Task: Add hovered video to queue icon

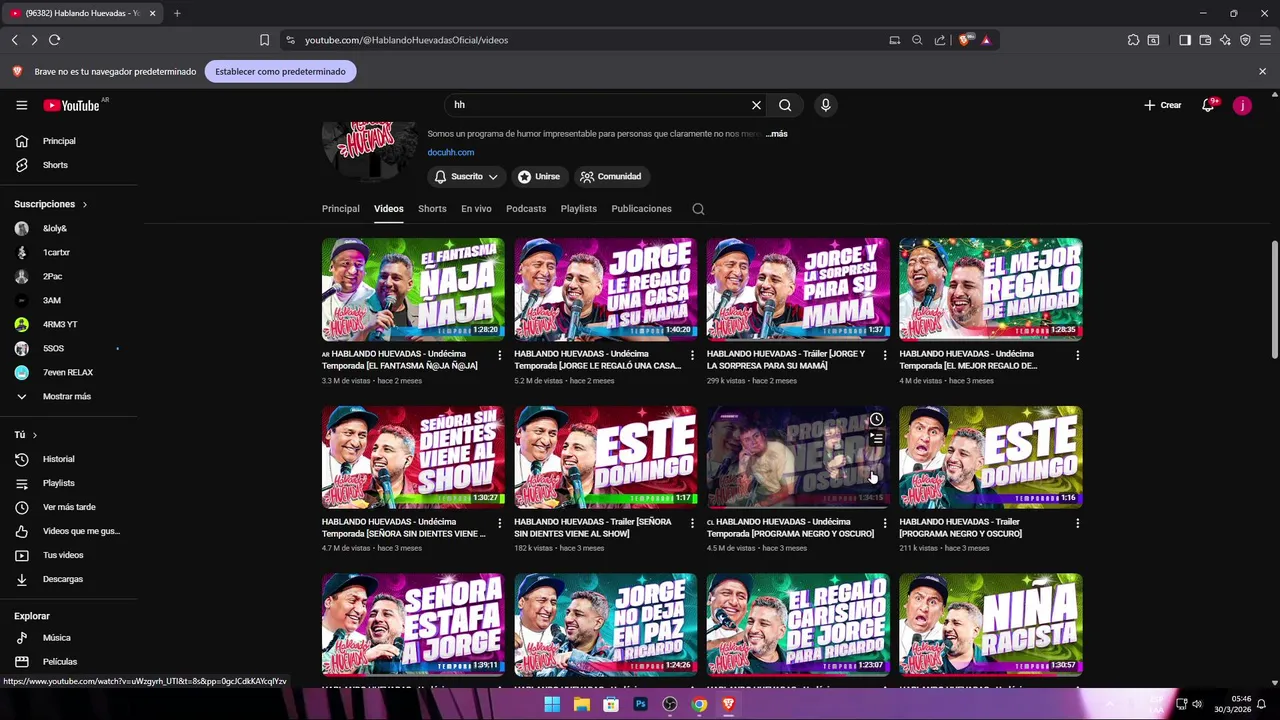Action: pos(876,438)
